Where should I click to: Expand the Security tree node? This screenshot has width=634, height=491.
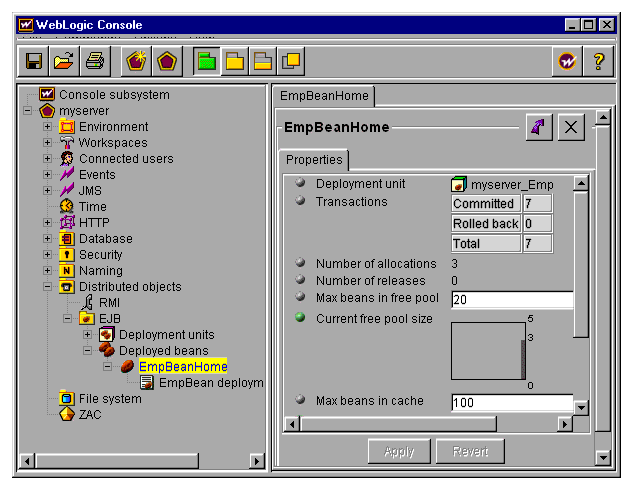[x=47, y=254]
